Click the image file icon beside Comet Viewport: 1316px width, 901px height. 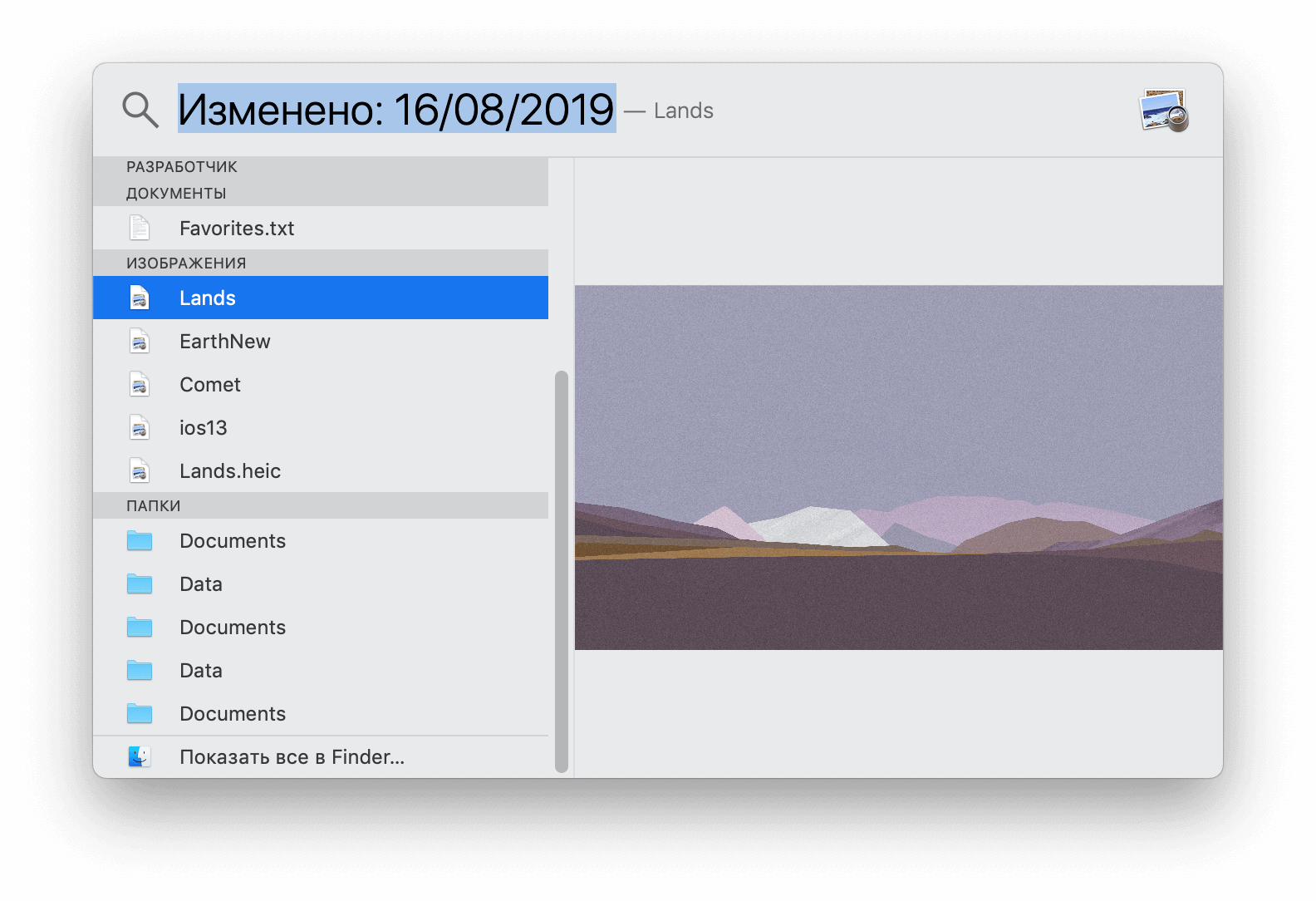[140, 384]
